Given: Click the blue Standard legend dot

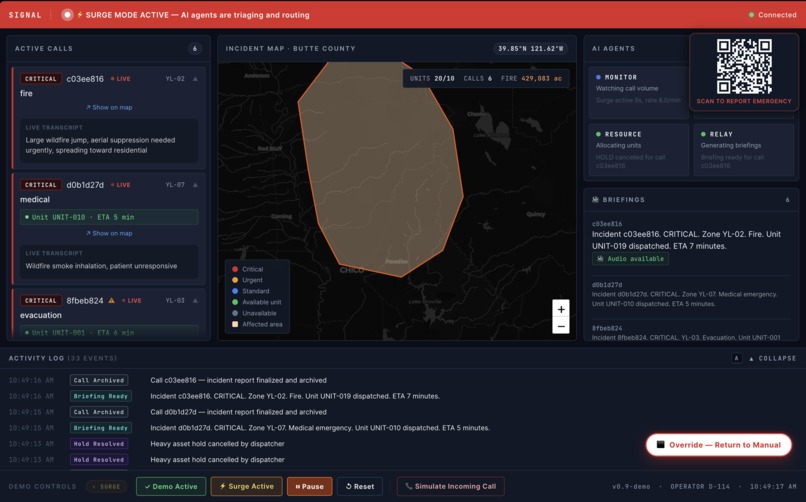Looking at the screenshot, I should [x=235, y=291].
